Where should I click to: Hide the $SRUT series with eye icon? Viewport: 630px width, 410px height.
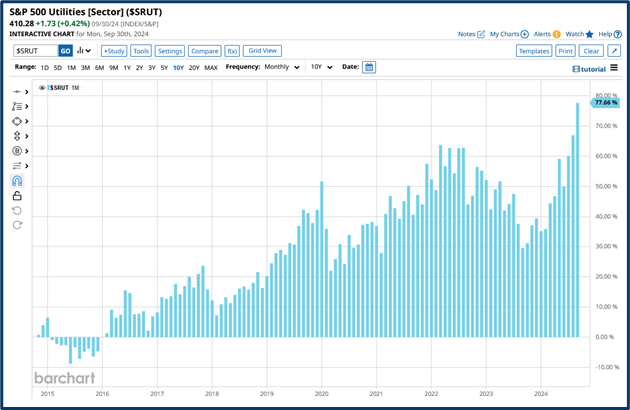point(42,88)
